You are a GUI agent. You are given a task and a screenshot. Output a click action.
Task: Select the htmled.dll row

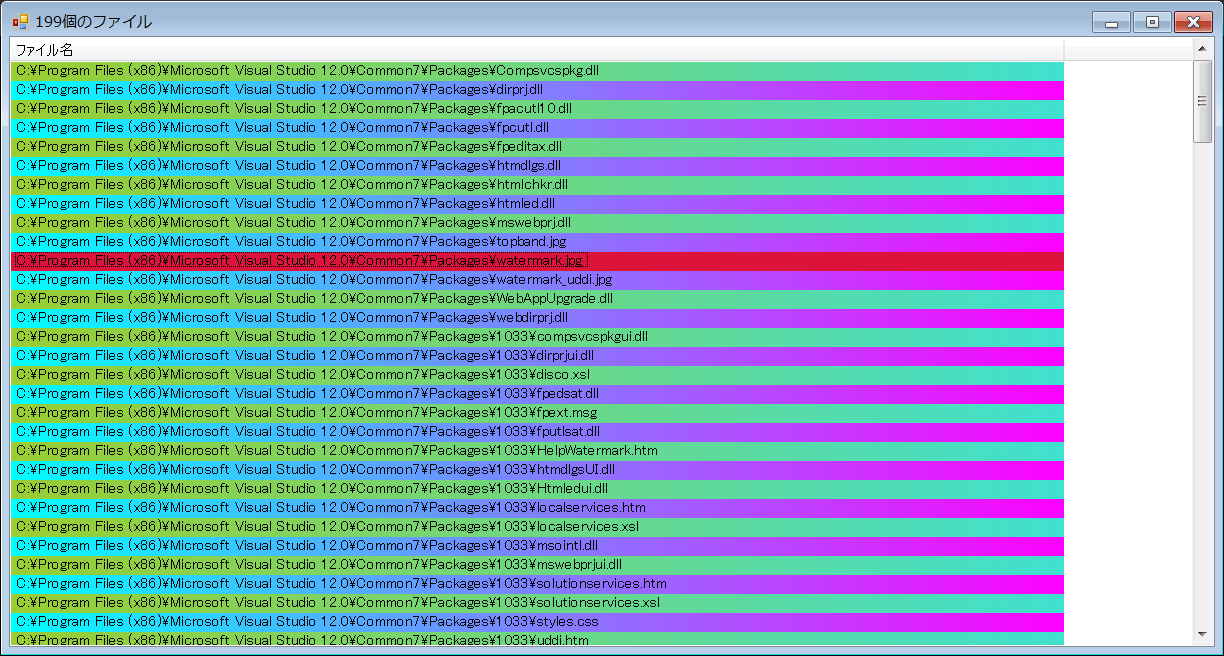[x=537, y=204]
